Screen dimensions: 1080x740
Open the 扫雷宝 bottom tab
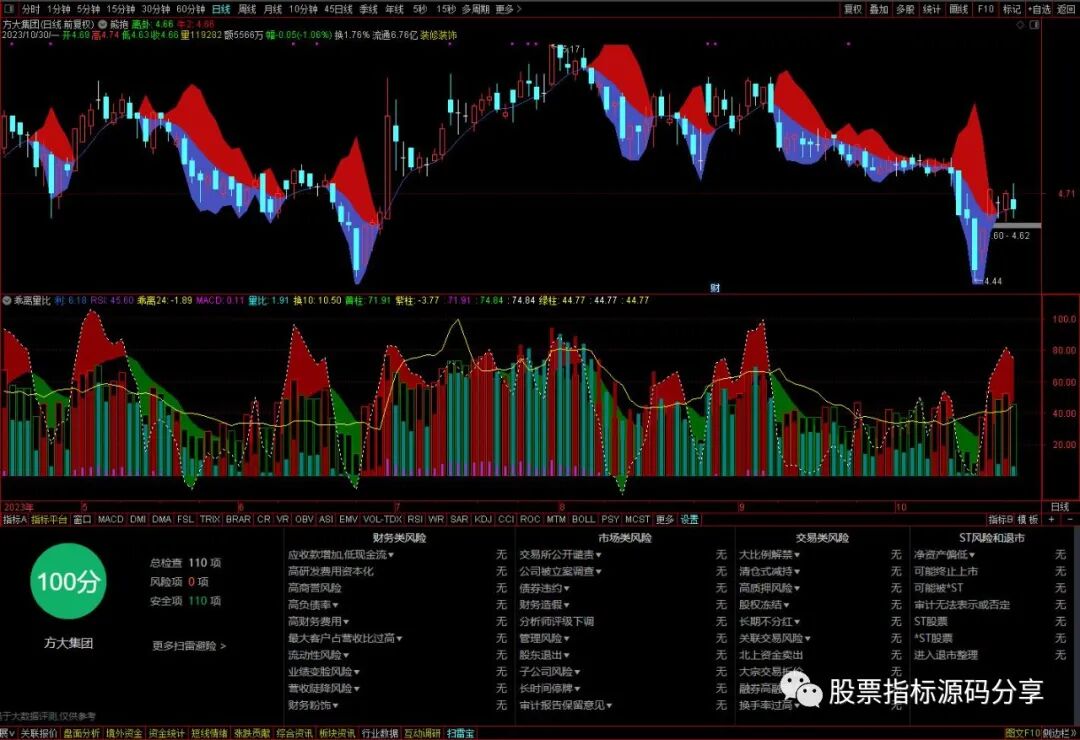click(461, 733)
